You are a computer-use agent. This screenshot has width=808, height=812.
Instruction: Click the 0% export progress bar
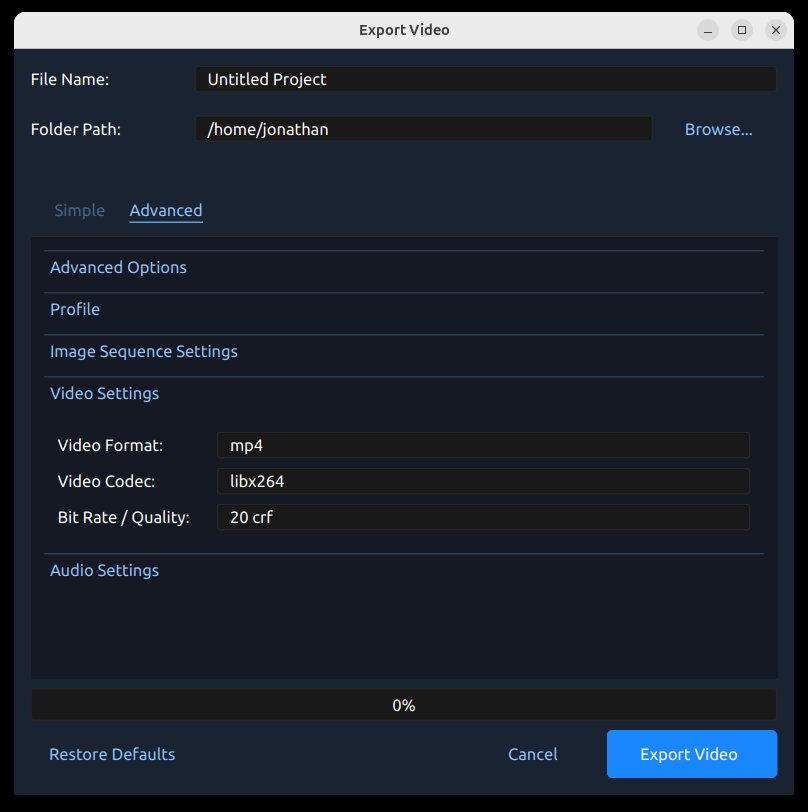coord(404,705)
